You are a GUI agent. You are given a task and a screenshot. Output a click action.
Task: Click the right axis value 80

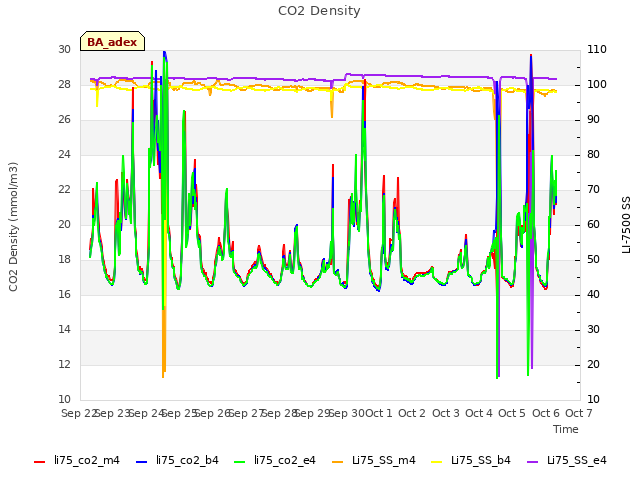[593, 155]
